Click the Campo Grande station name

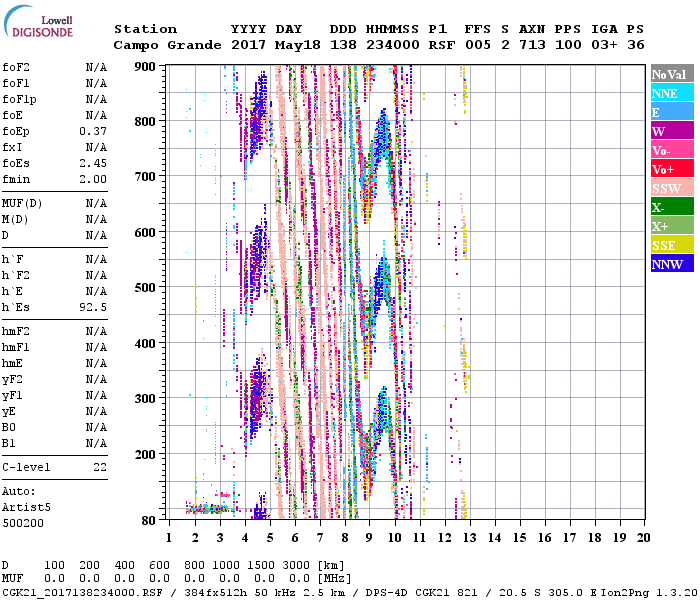point(167,45)
